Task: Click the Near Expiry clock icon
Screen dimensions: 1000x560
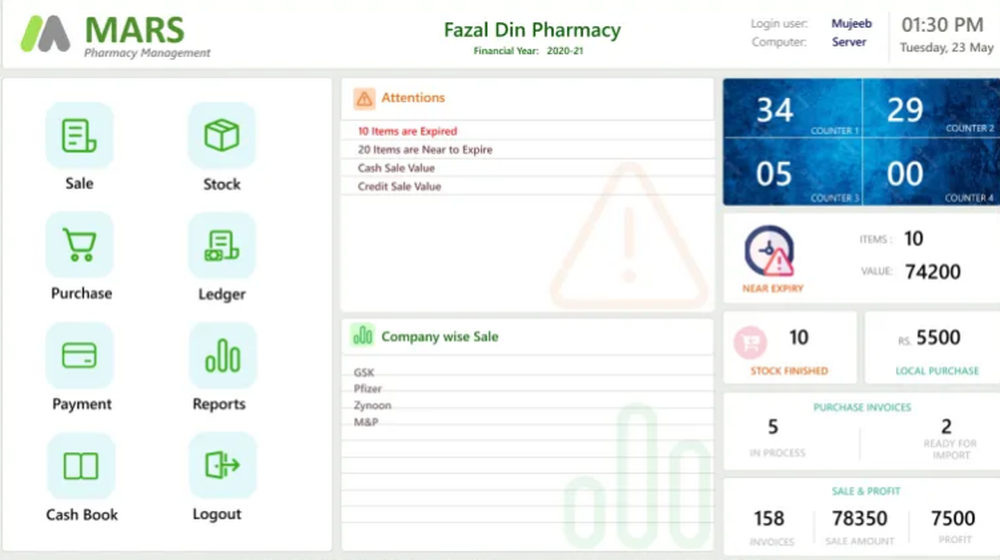Action: (770, 250)
